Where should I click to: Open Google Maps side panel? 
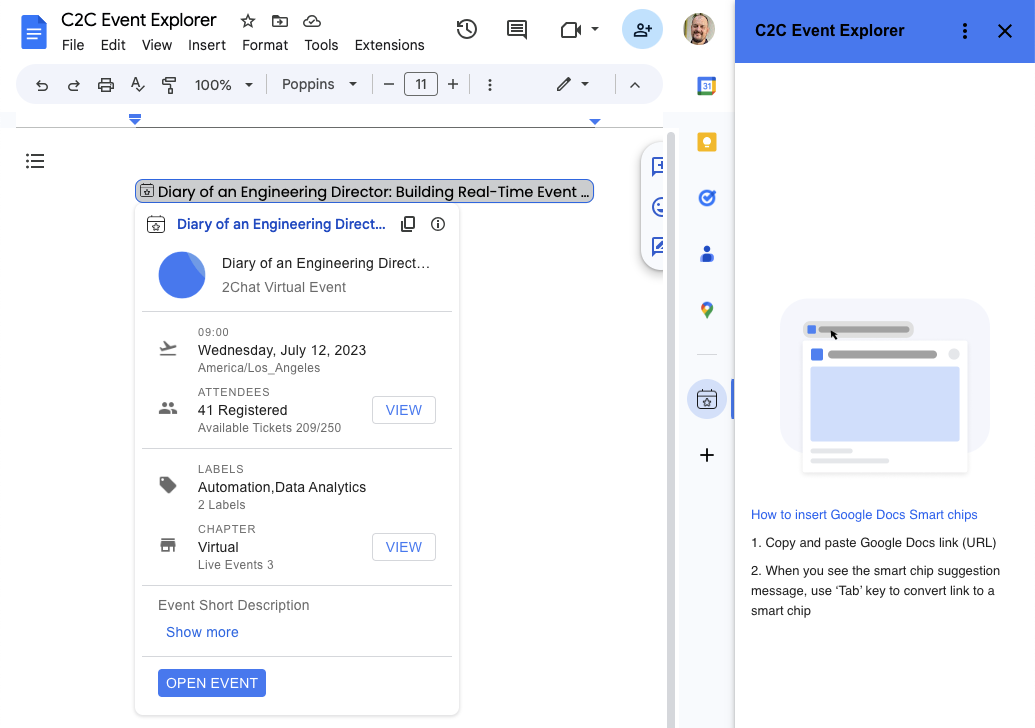(x=707, y=310)
